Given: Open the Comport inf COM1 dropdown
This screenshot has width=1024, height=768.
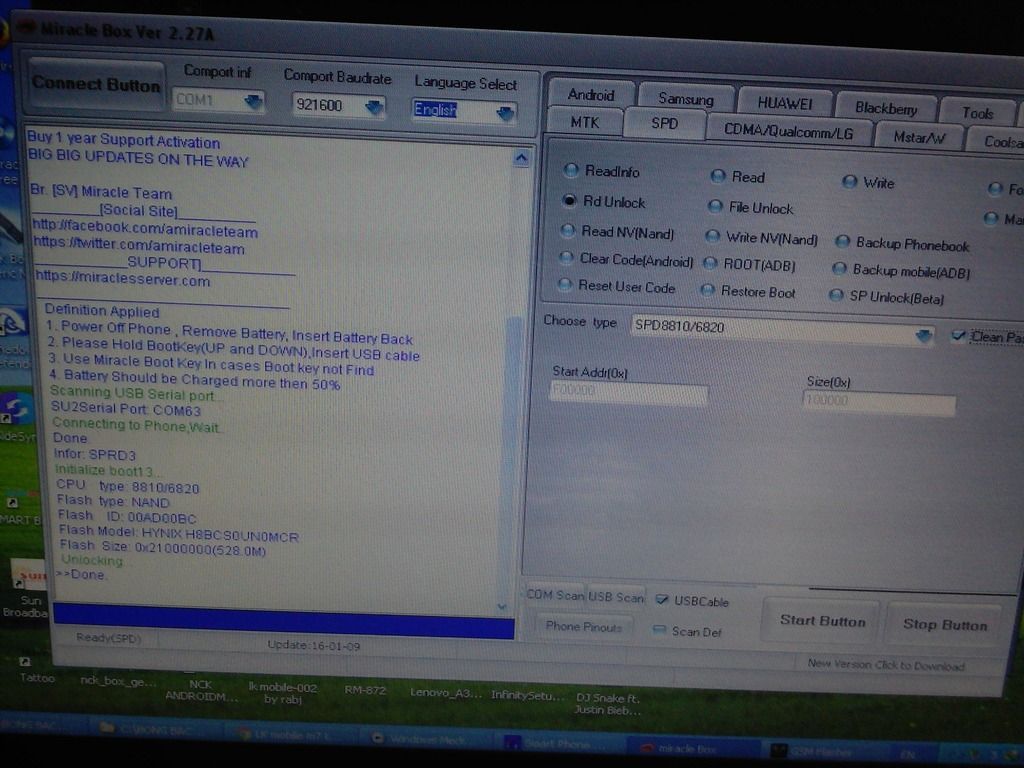Looking at the screenshot, I should click(253, 101).
